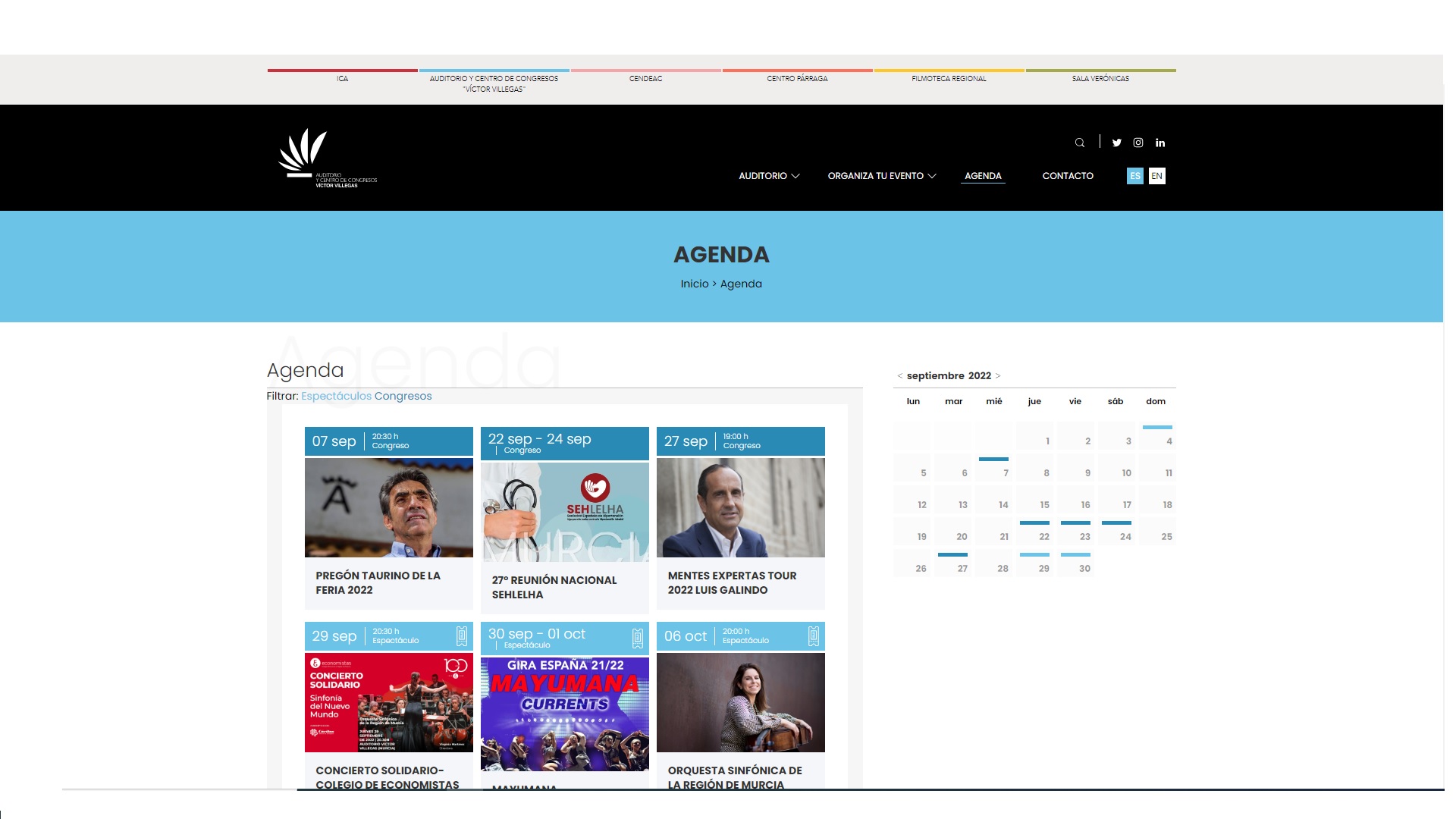The width and height of the screenshot is (1456, 819).
Task: Switch language to ES
Action: pyautogui.click(x=1134, y=176)
